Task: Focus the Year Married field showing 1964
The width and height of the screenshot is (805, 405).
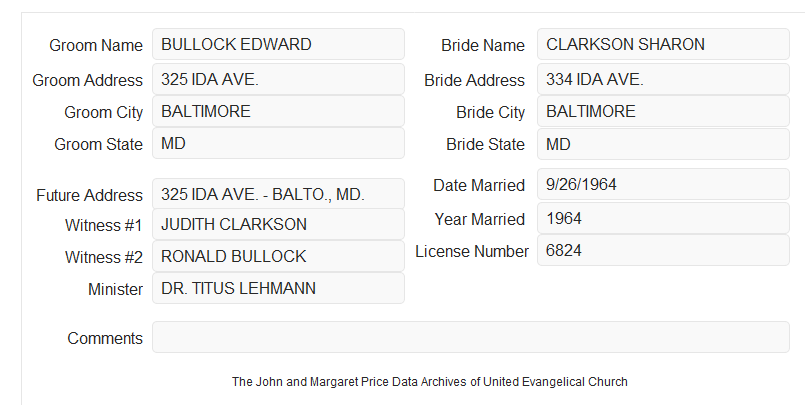Action: tap(663, 218)
